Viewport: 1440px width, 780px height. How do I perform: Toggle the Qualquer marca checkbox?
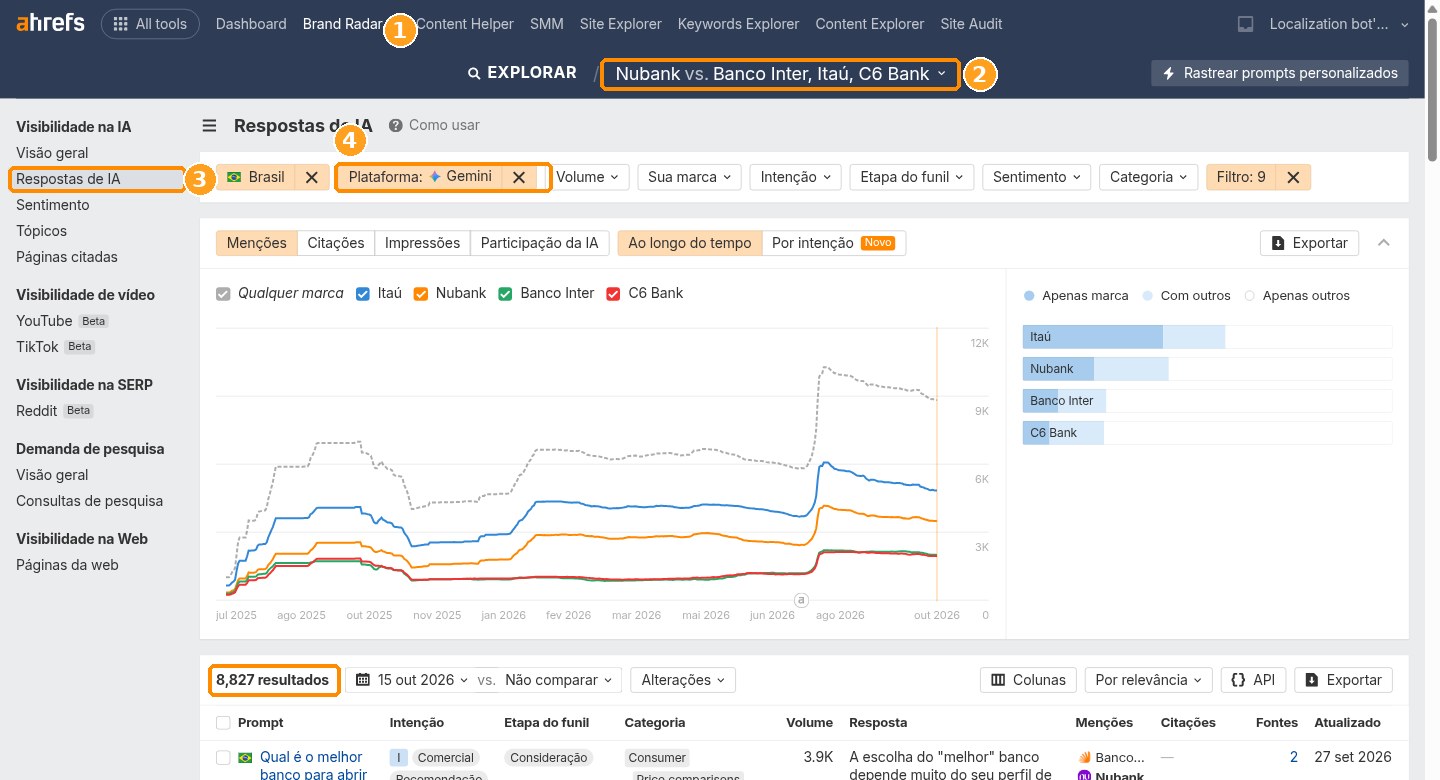tap(224, 294)
